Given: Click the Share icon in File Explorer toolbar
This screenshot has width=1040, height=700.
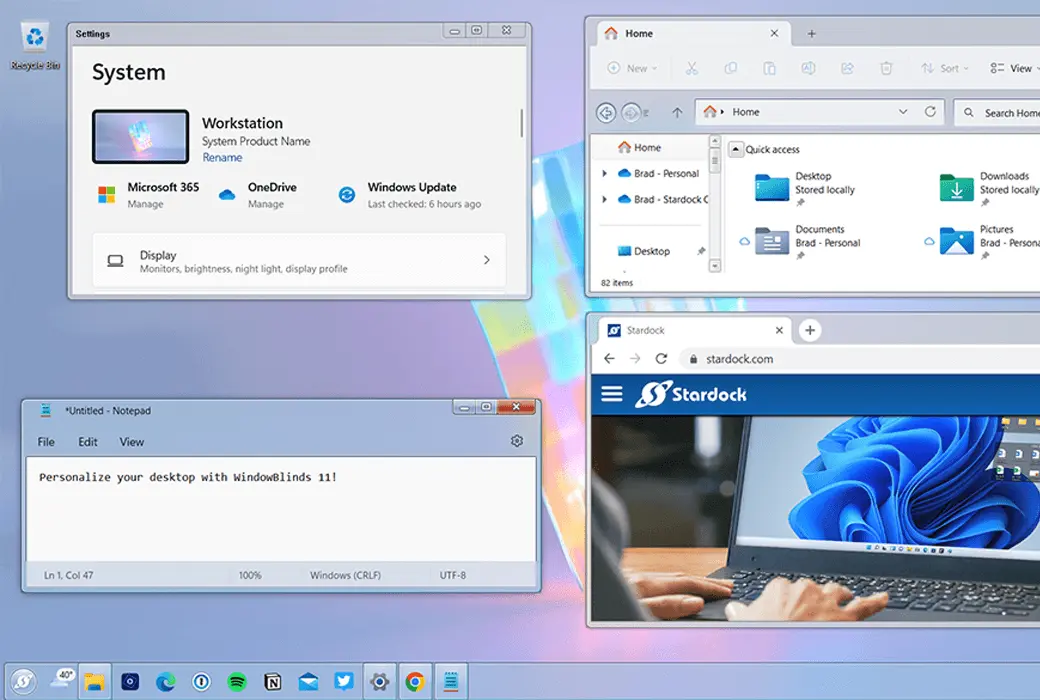Looking at the screenshot, I should point(847,68).
